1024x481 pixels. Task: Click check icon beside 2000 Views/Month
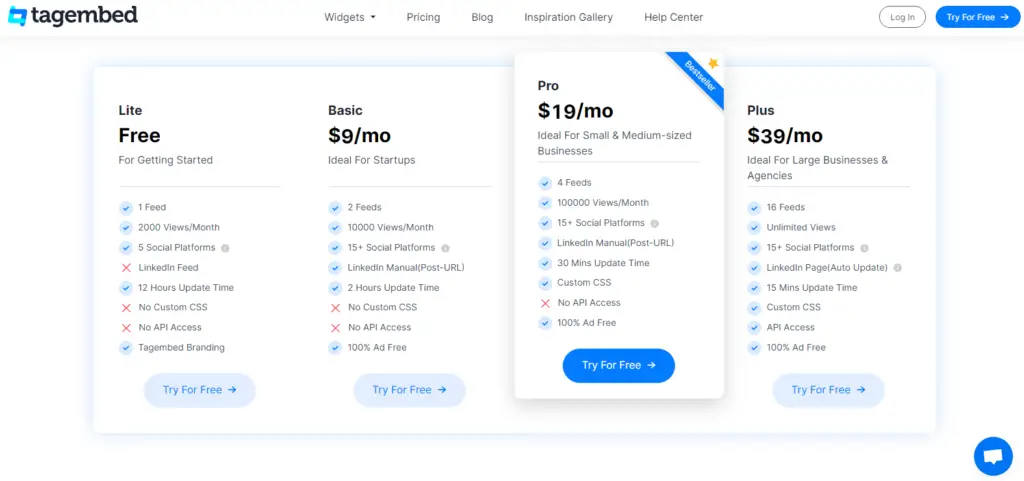[126, 228]
